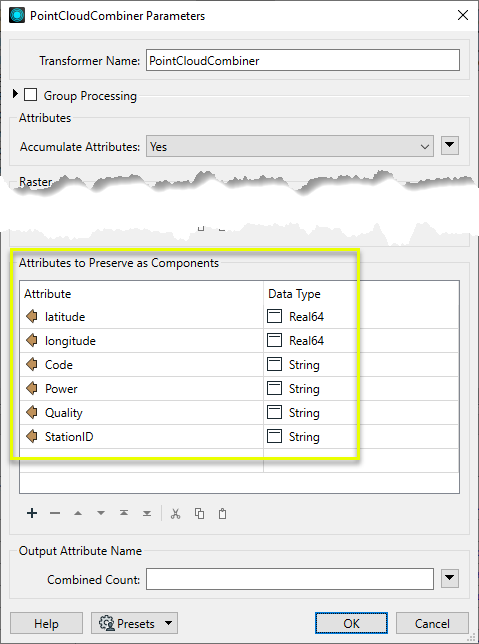Click the plus icon to add attribute row
The width and height of the screenshot is (479, 644).
point(32,513)
